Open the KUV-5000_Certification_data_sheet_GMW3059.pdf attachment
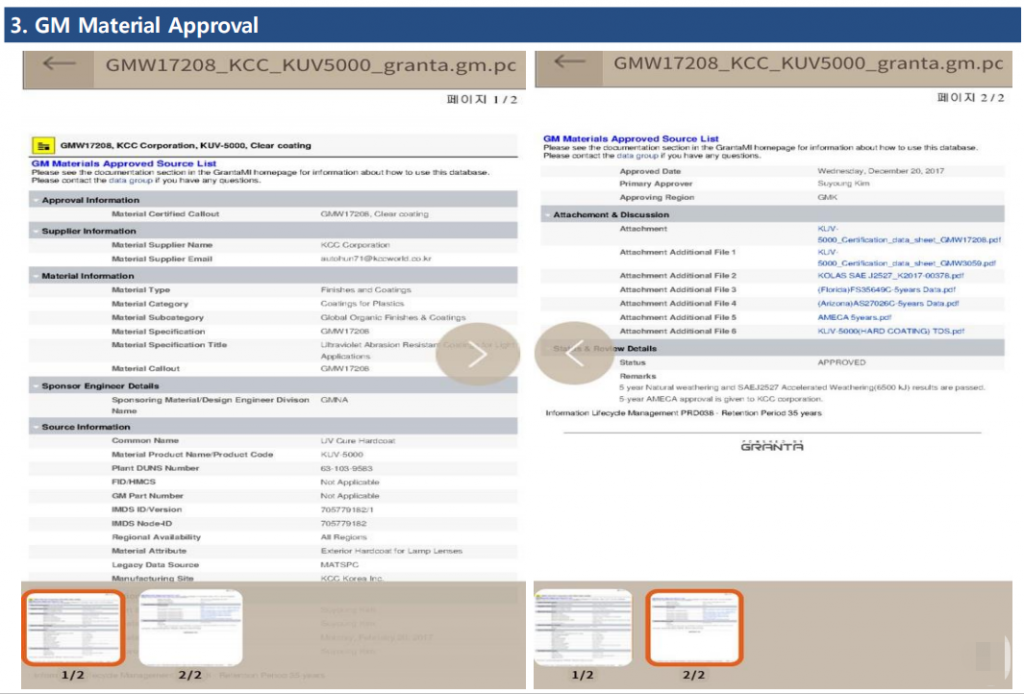Viewport: 1024px width, 694px height. pos(906,258)
